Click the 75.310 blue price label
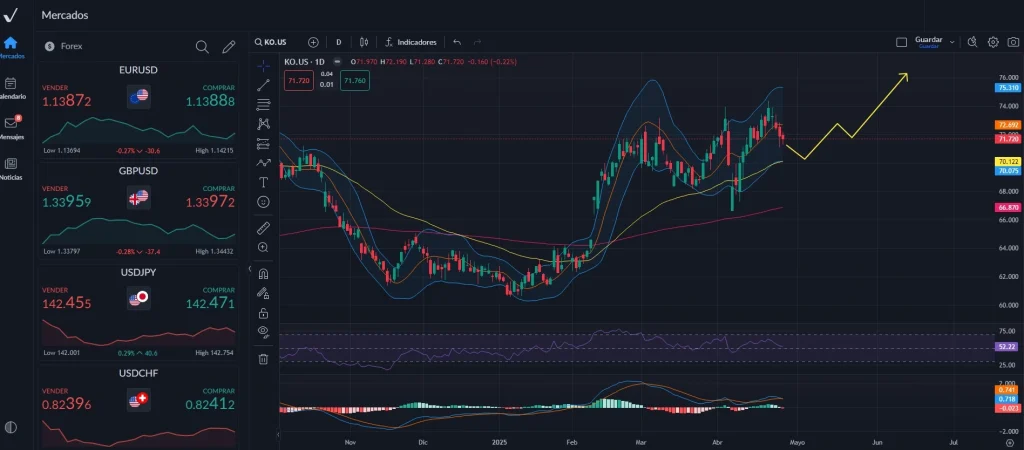This screenshot has height=450, width=1024. [1008, 88]
